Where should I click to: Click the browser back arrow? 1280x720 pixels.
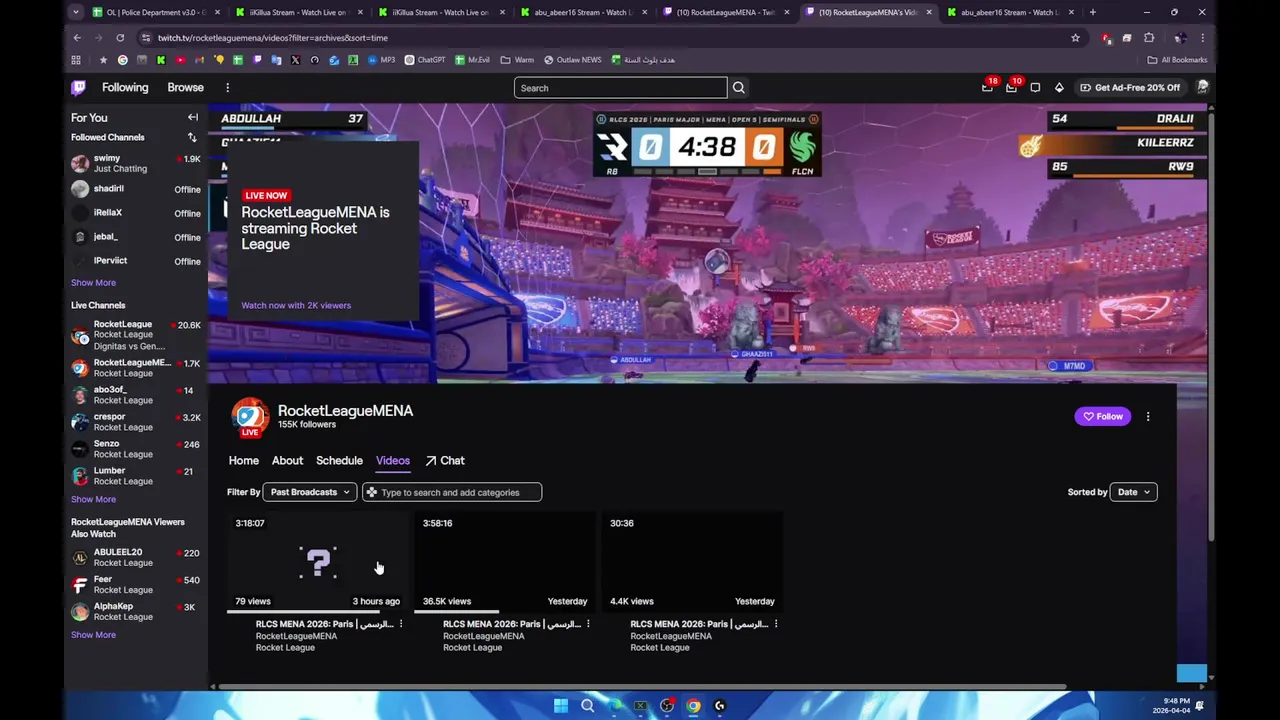(x=77, y=38)
